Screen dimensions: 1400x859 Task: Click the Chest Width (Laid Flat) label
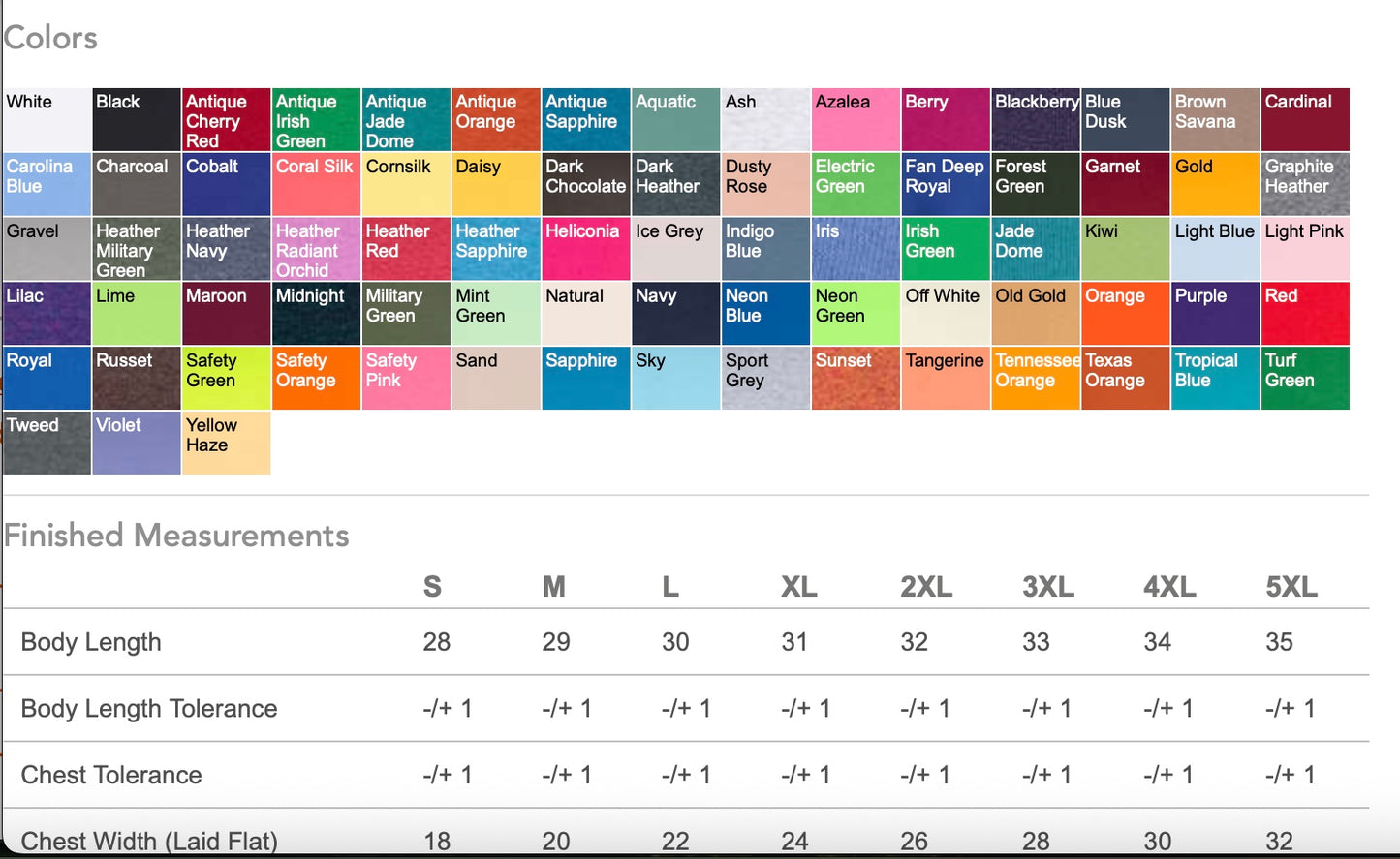pos(149,841)
